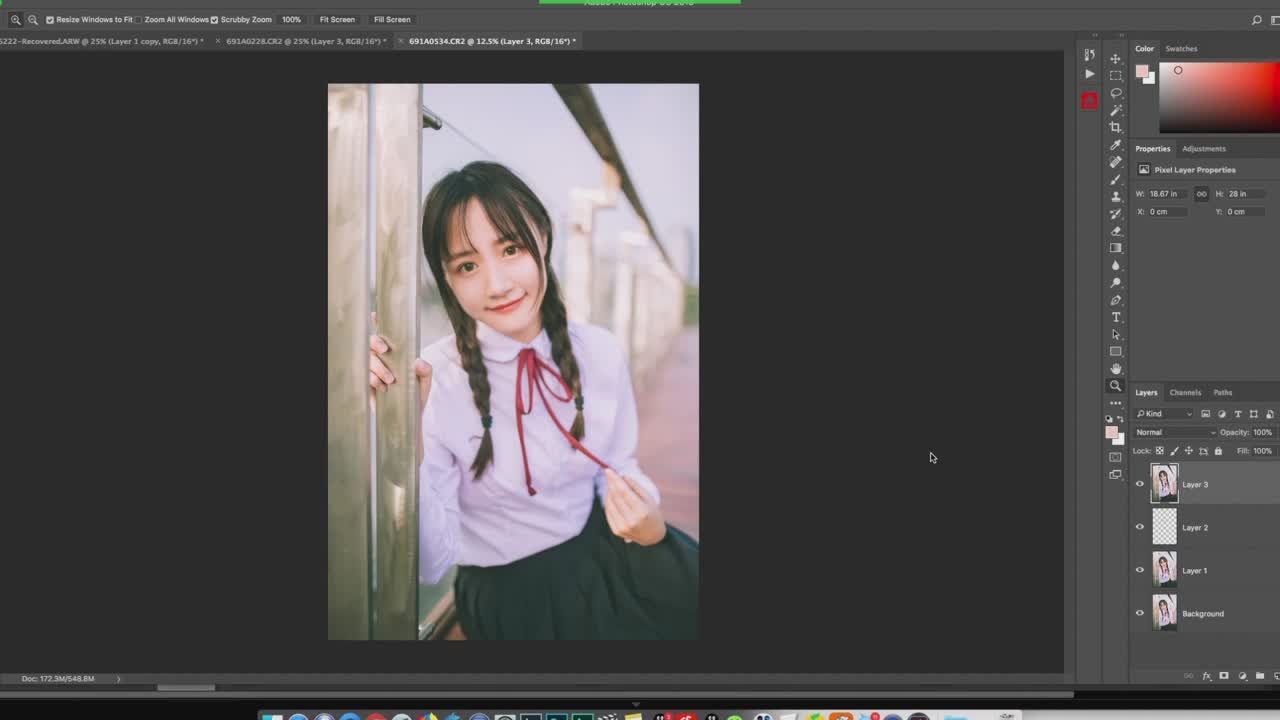The height and width of the screenshot is (720, 1280).
Task: Click the link width and height icon
Action: tap(1201, 194)
